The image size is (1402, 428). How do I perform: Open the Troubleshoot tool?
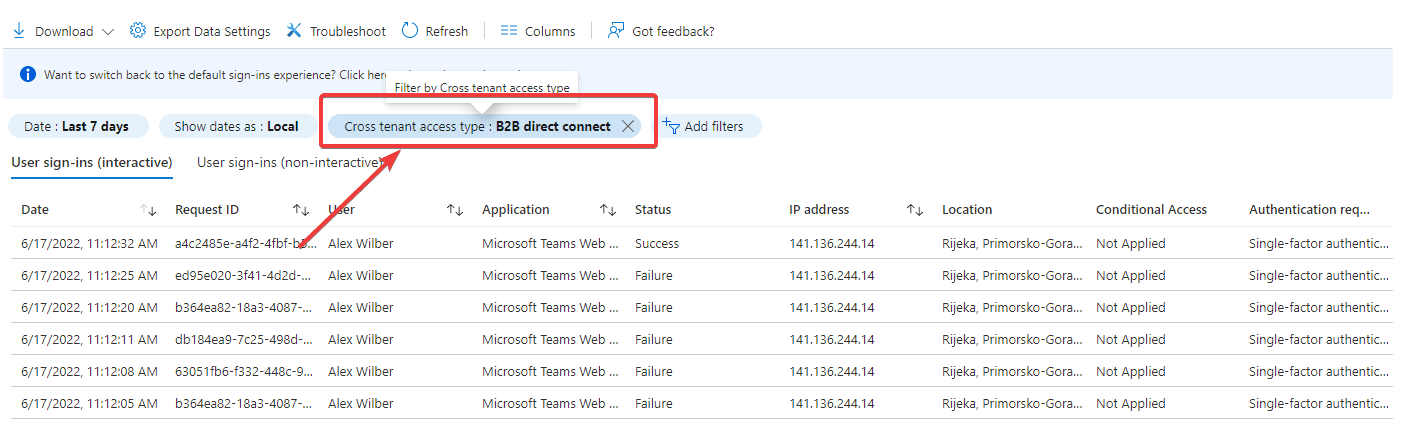pos(336,31)
